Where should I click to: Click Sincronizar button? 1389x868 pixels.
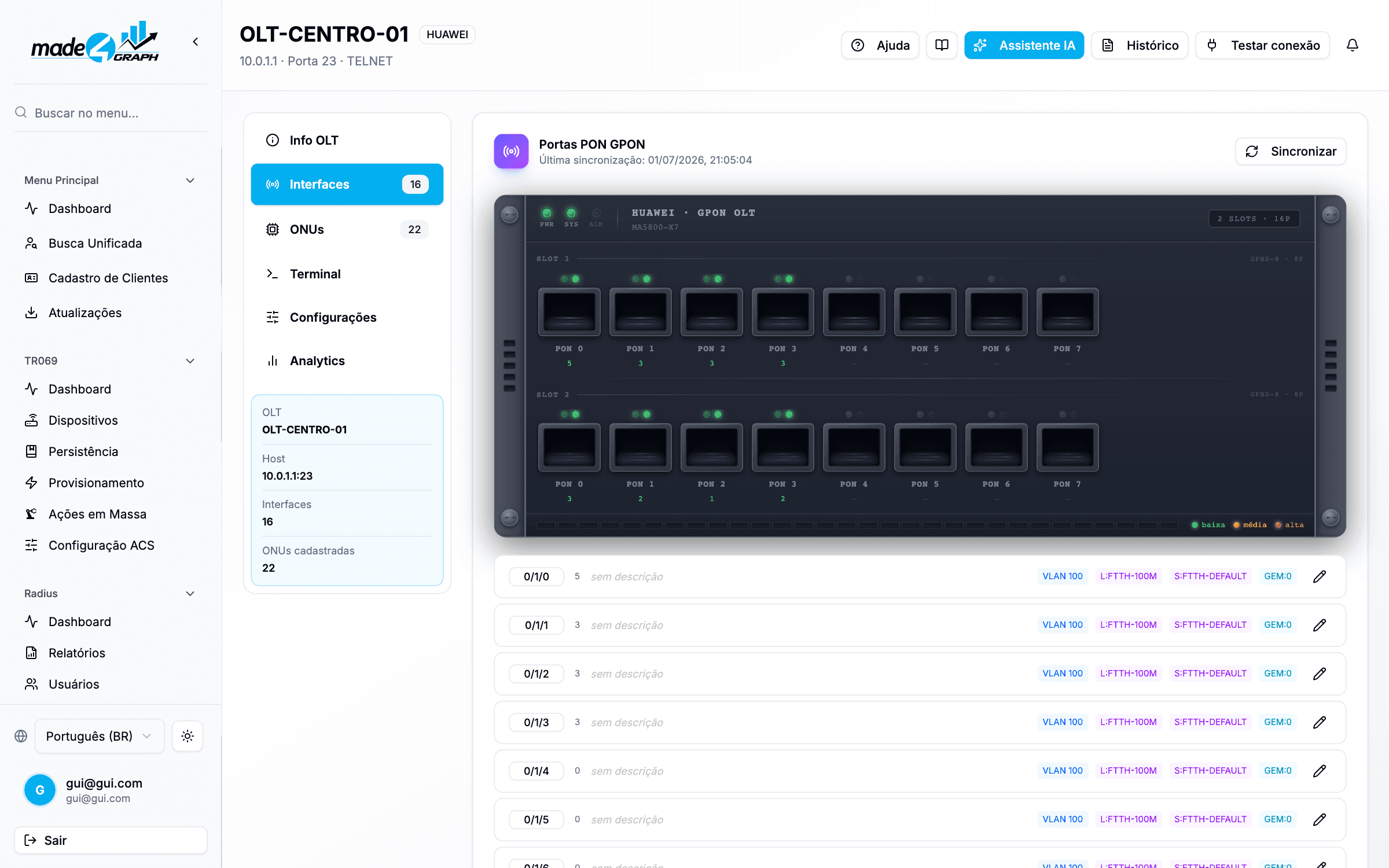coord(1291,151)
